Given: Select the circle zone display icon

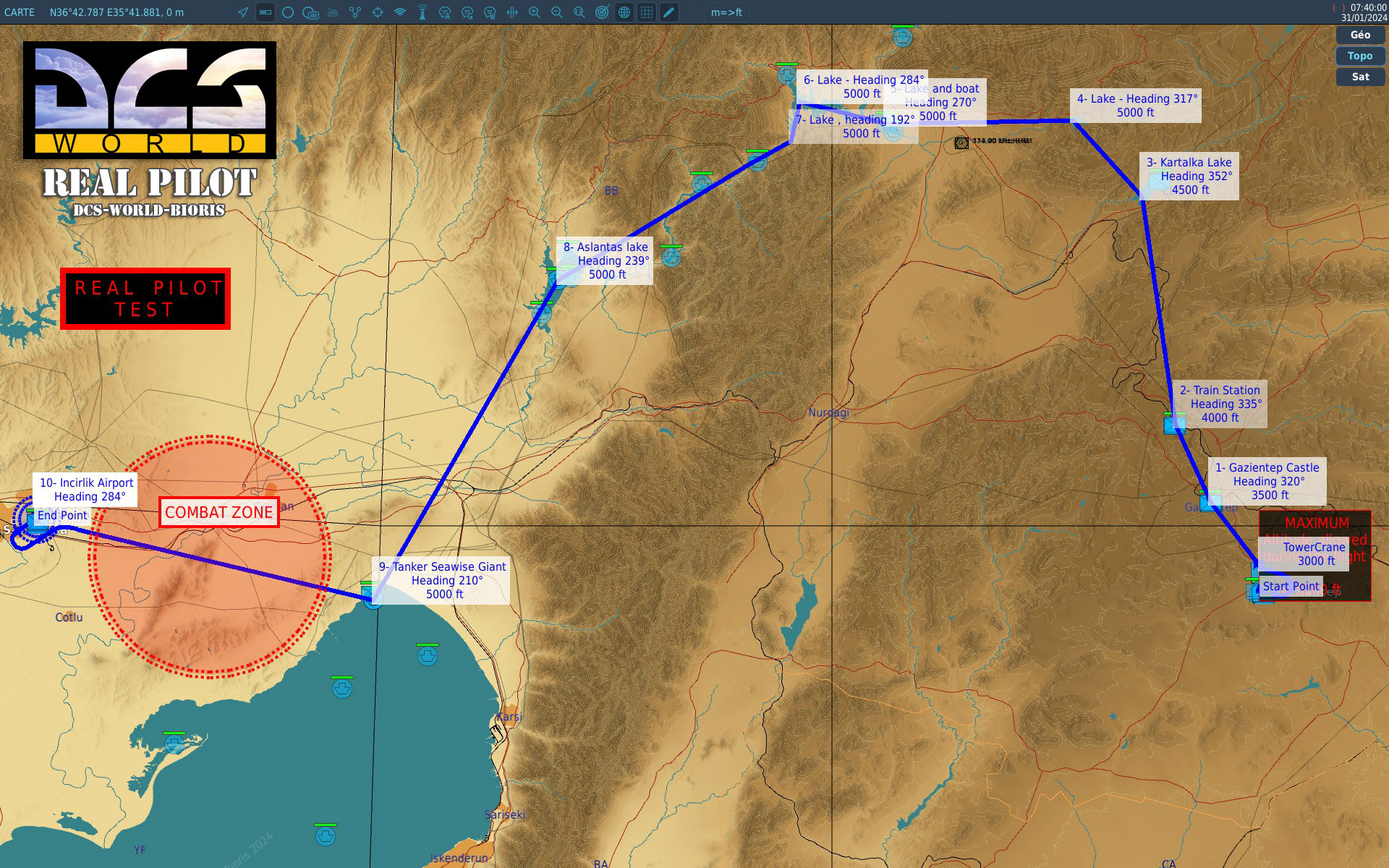Looking at the screenshot, I should click(x=288, y=12).
